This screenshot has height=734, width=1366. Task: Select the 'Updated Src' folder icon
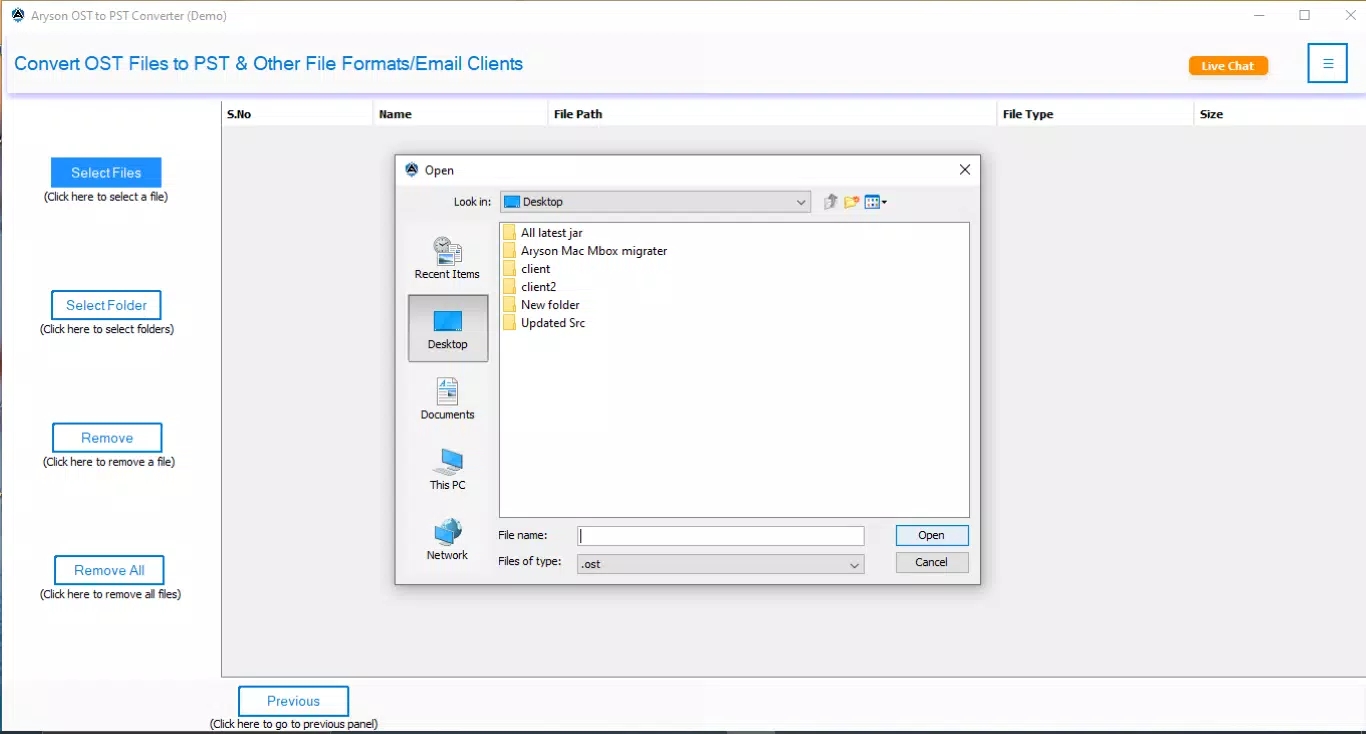pos(510,323)
